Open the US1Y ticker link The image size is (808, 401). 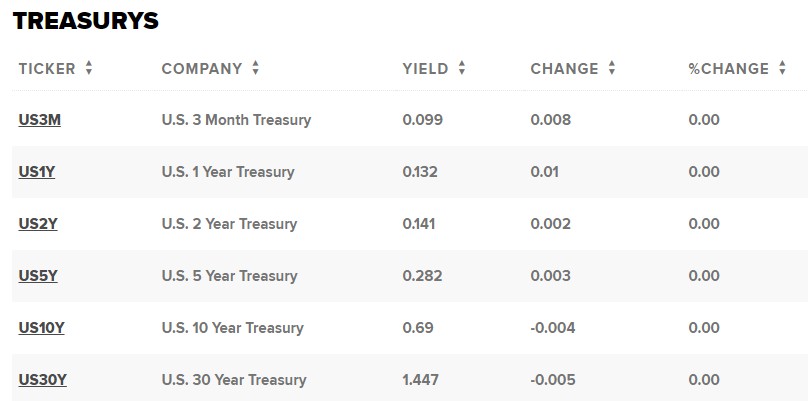37,172
